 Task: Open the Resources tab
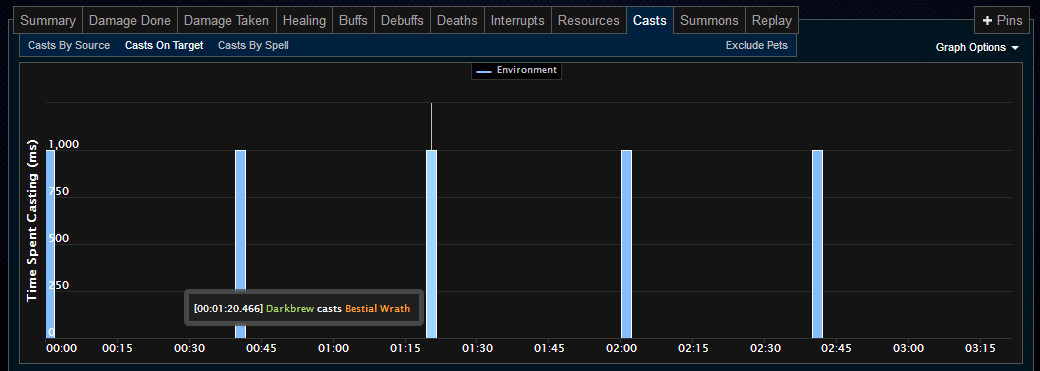pos(588,21)
